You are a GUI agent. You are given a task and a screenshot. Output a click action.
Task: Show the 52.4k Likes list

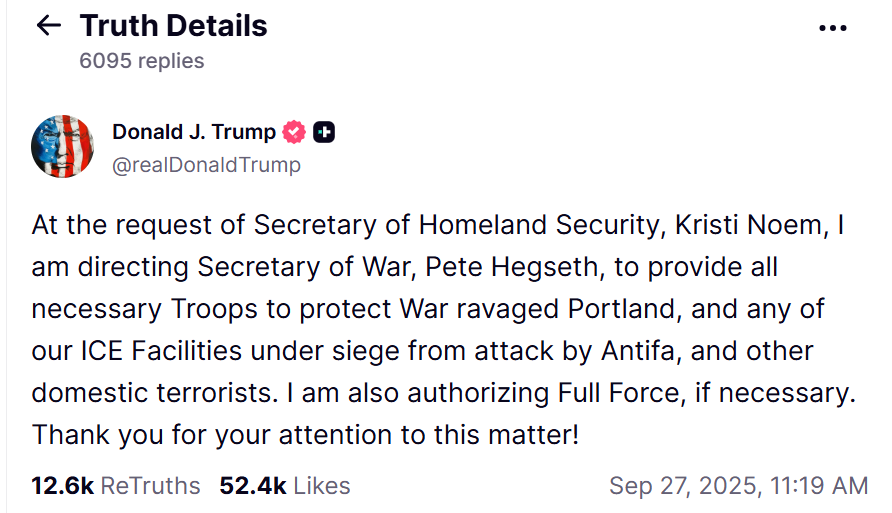click(x=285, y=486)
